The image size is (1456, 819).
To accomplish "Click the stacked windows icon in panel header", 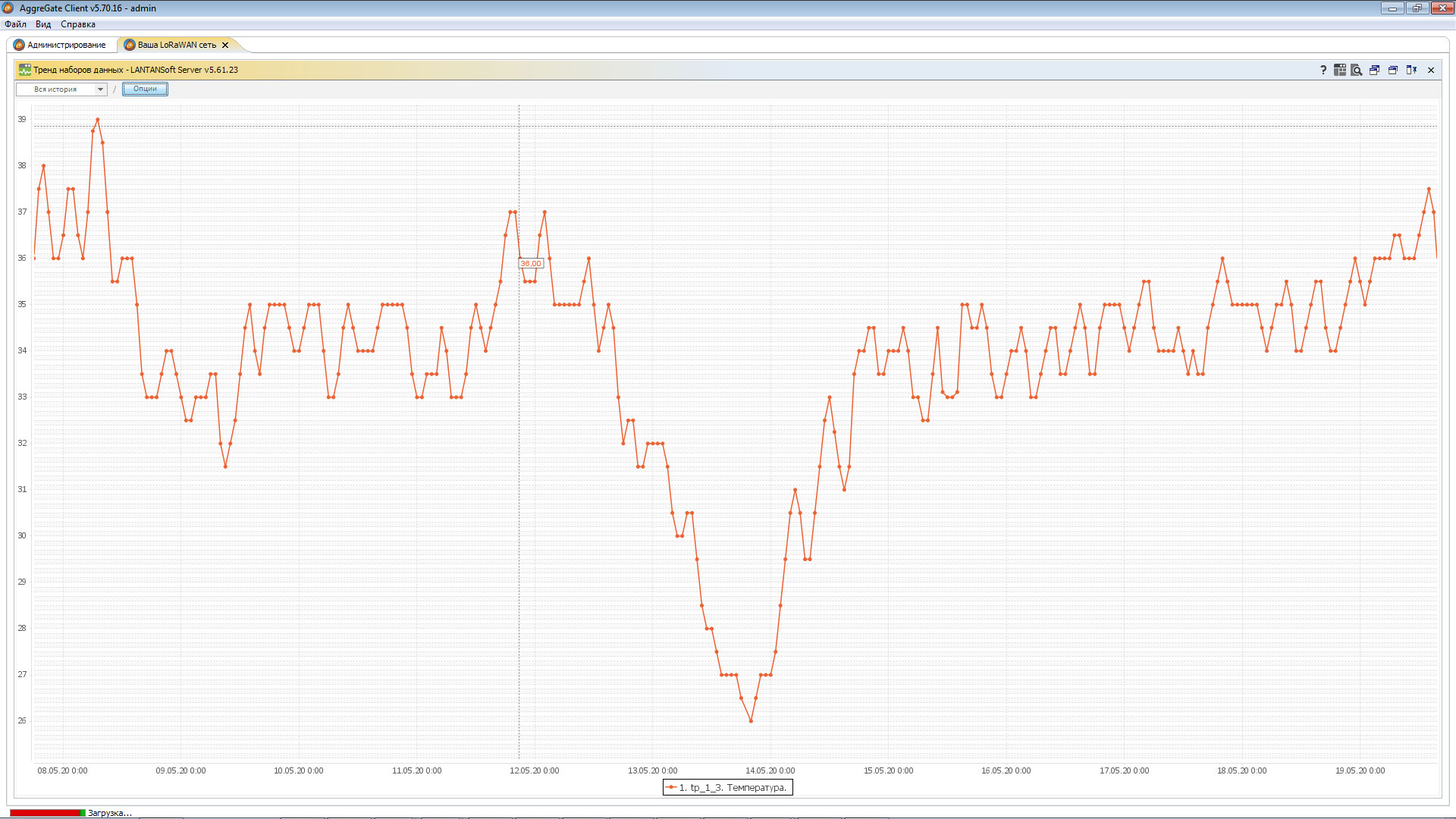I will coord(1393,70).
